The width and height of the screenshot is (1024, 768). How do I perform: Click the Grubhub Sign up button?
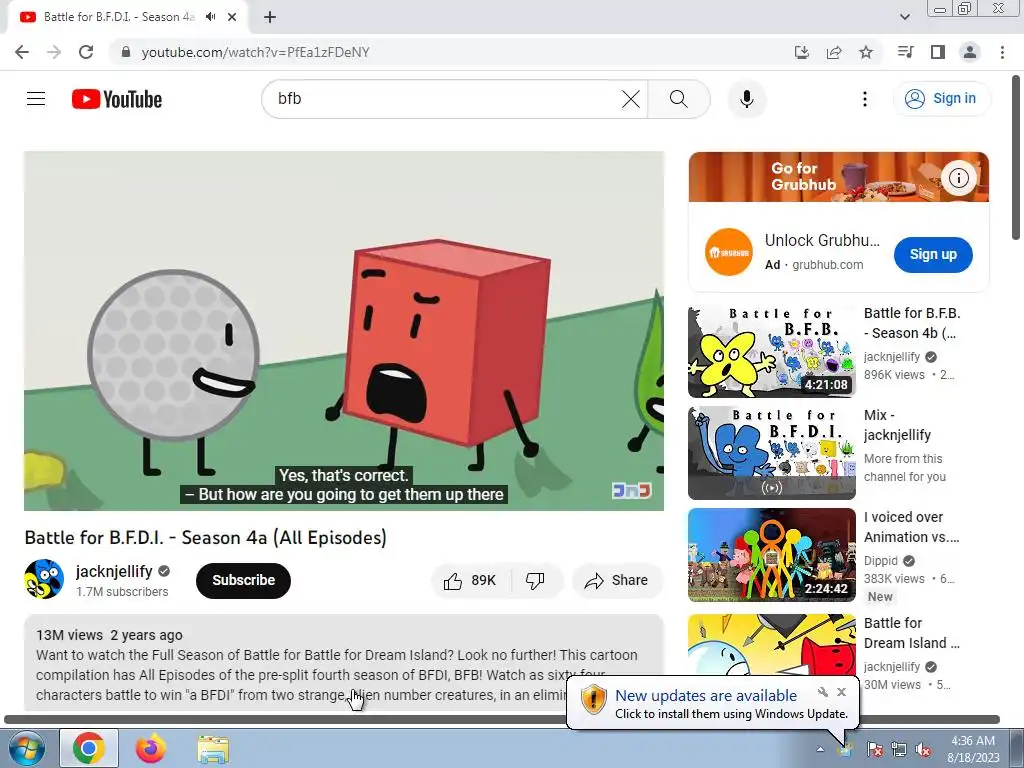point(933,255)
